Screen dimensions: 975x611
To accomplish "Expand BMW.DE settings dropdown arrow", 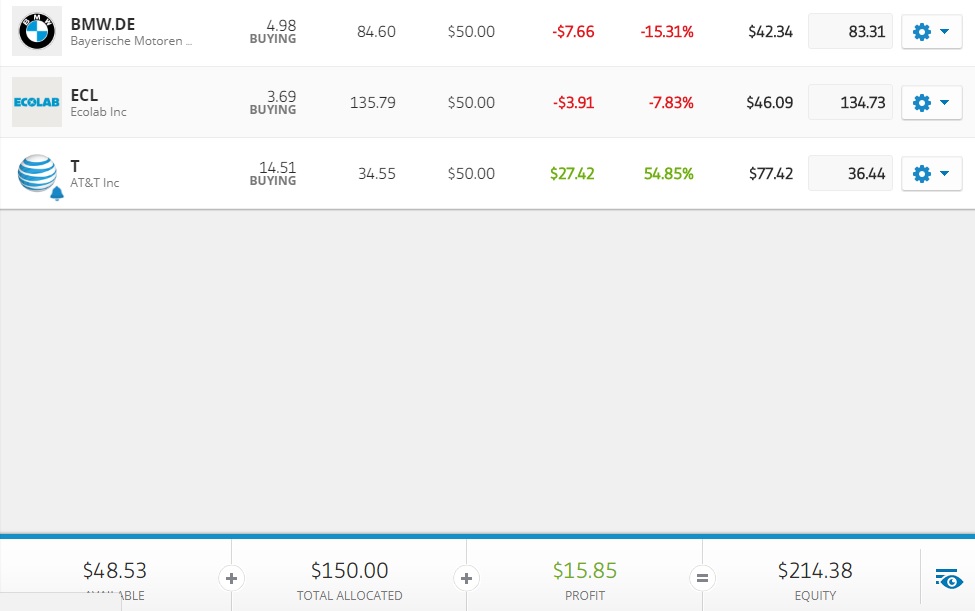I will coord(945,32).
